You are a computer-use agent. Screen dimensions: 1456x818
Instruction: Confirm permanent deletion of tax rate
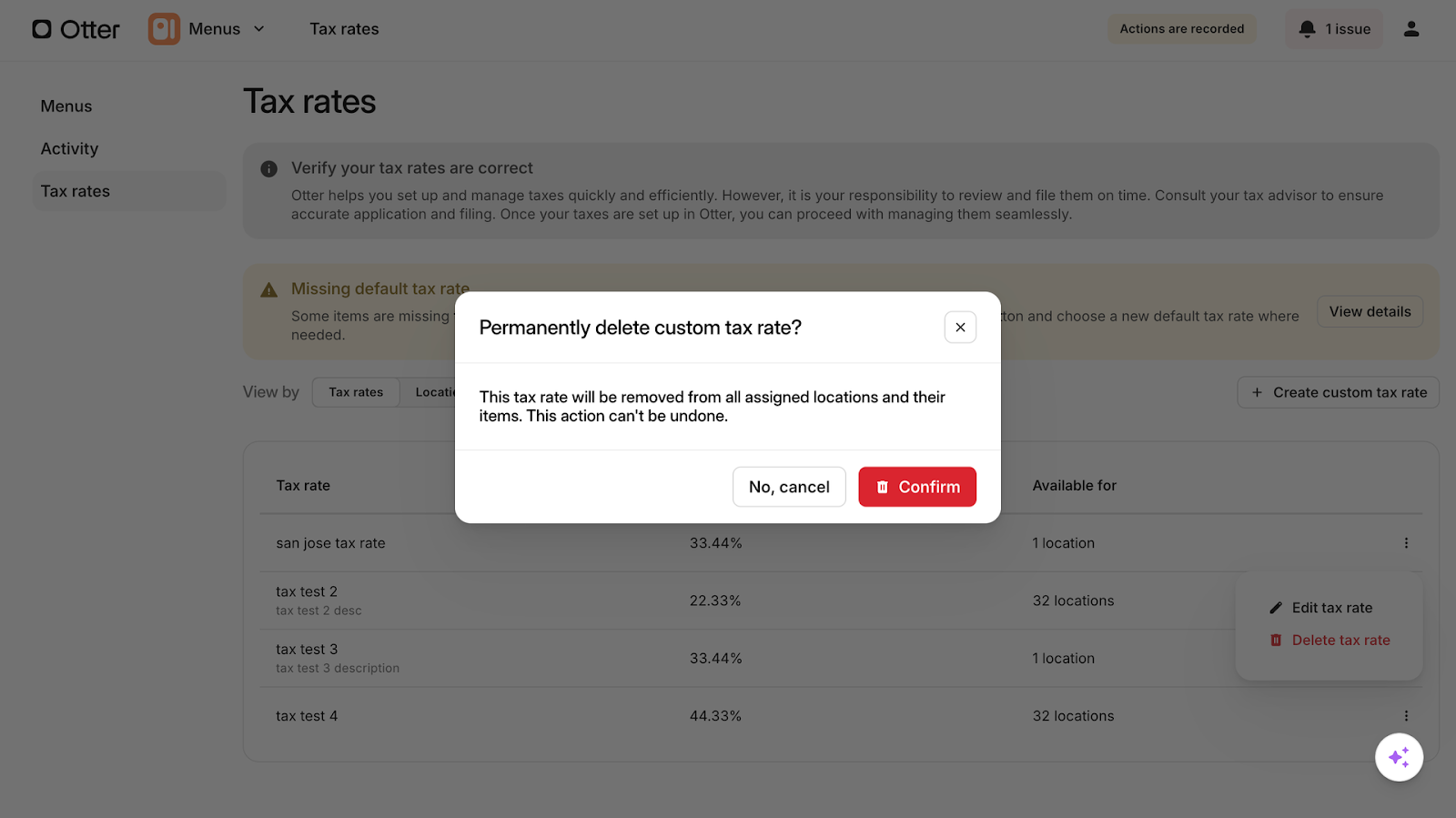(916, 487)
